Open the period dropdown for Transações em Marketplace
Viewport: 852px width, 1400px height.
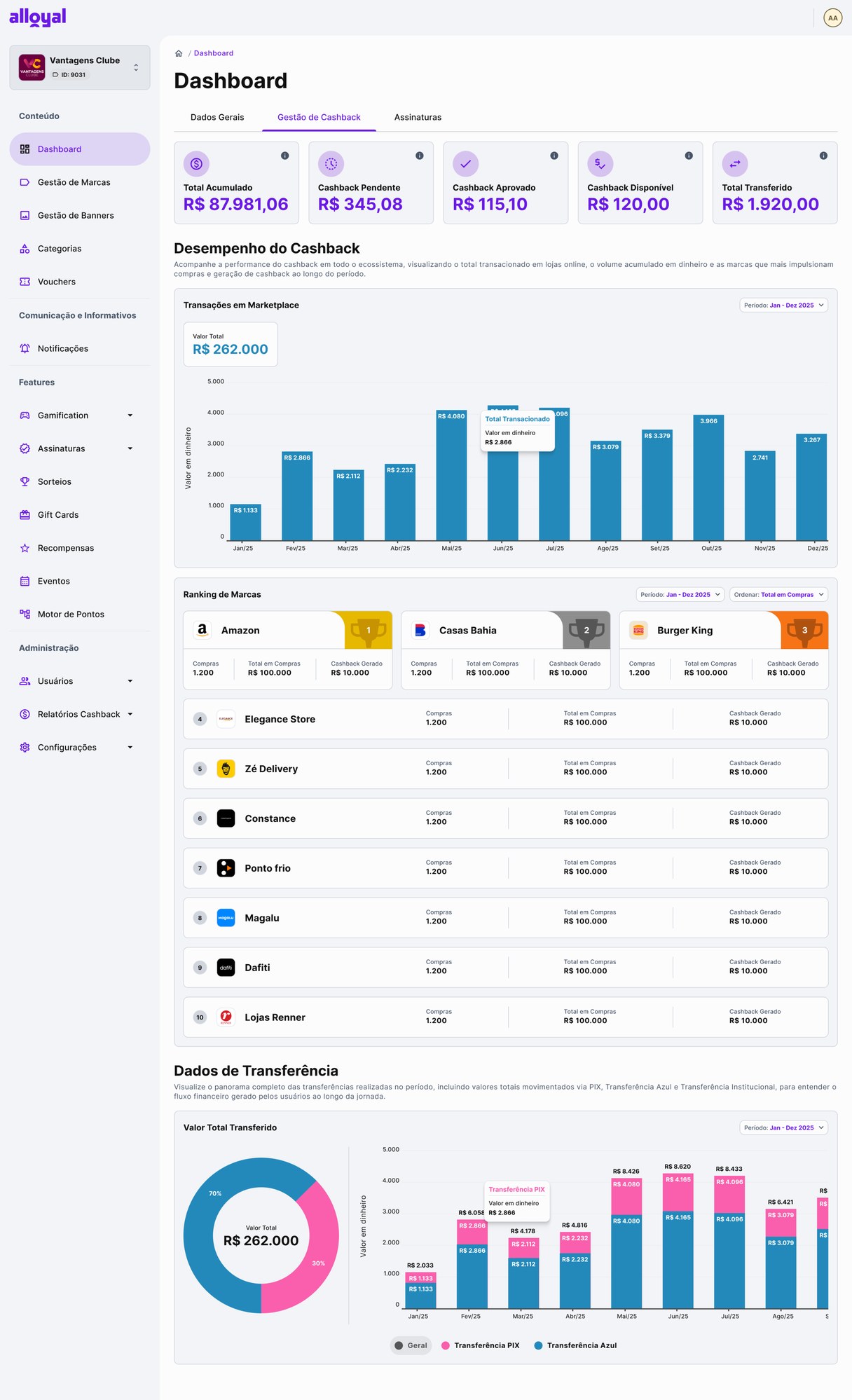pyautogui.click(x=783, y=305)
